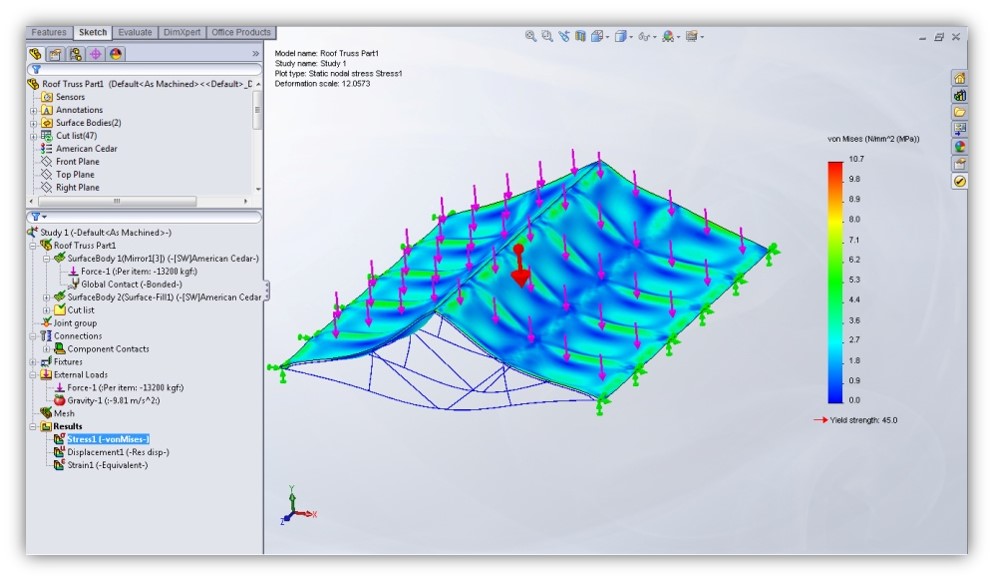
Task: Click the Yield strength: 45.0 label
Action: pos(863,420)
